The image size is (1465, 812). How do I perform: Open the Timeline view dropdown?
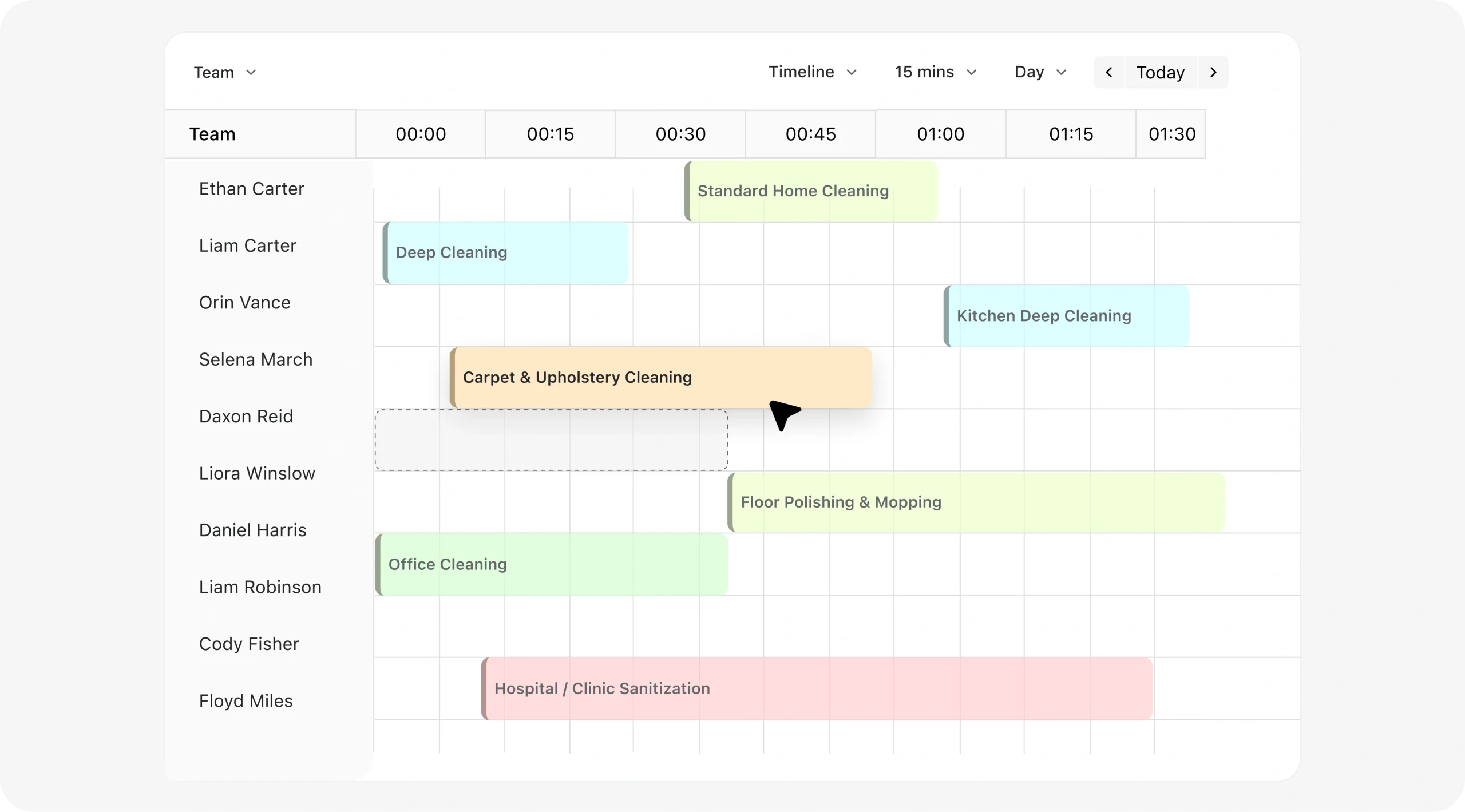(813, 72)
